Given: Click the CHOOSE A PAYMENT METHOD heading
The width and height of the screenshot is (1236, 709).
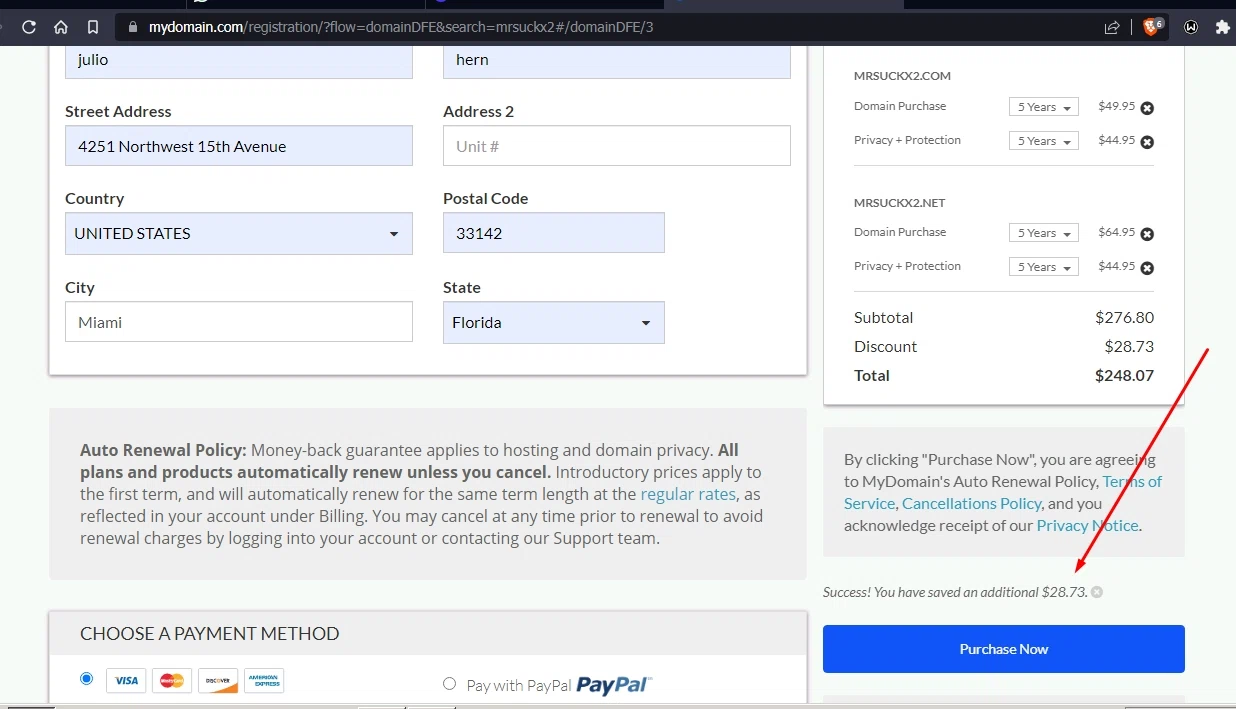Looking at the screenshot, I should pyautogui.click(x=210, y=633).
